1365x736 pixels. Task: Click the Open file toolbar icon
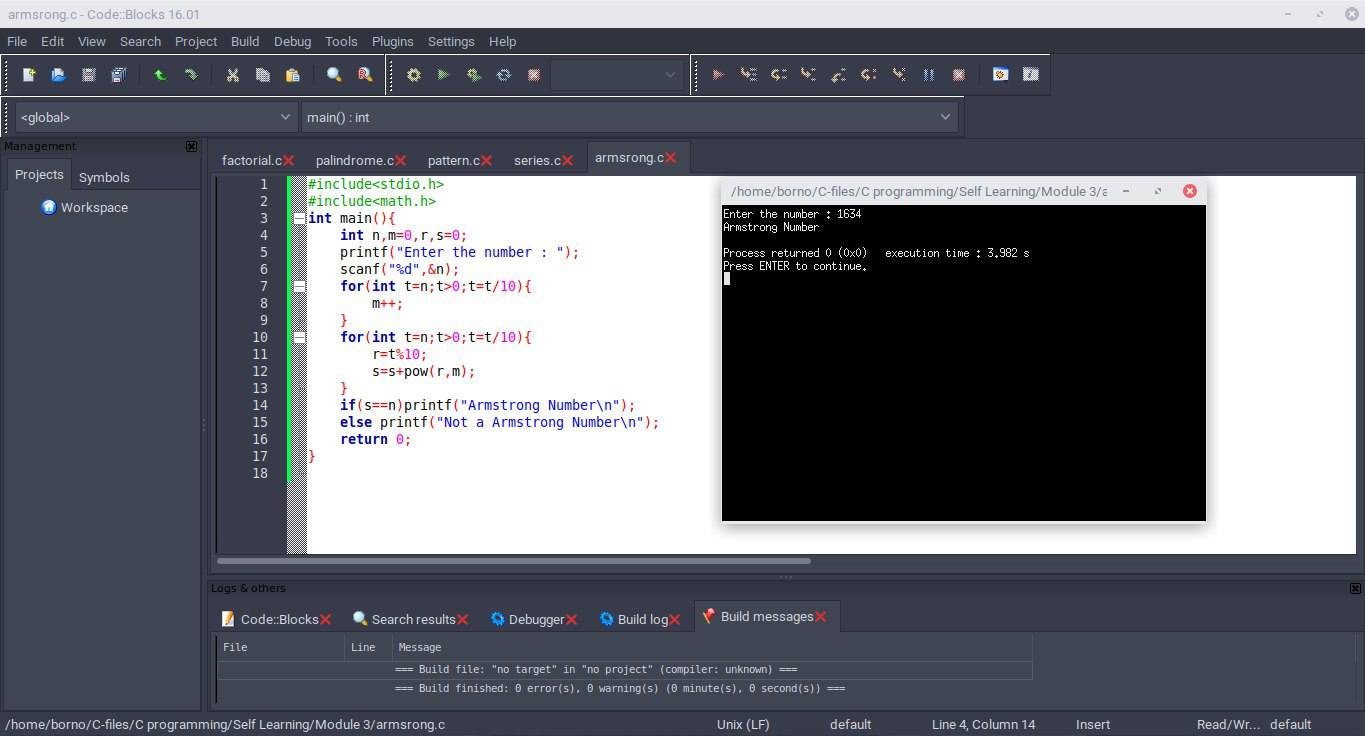58,75
